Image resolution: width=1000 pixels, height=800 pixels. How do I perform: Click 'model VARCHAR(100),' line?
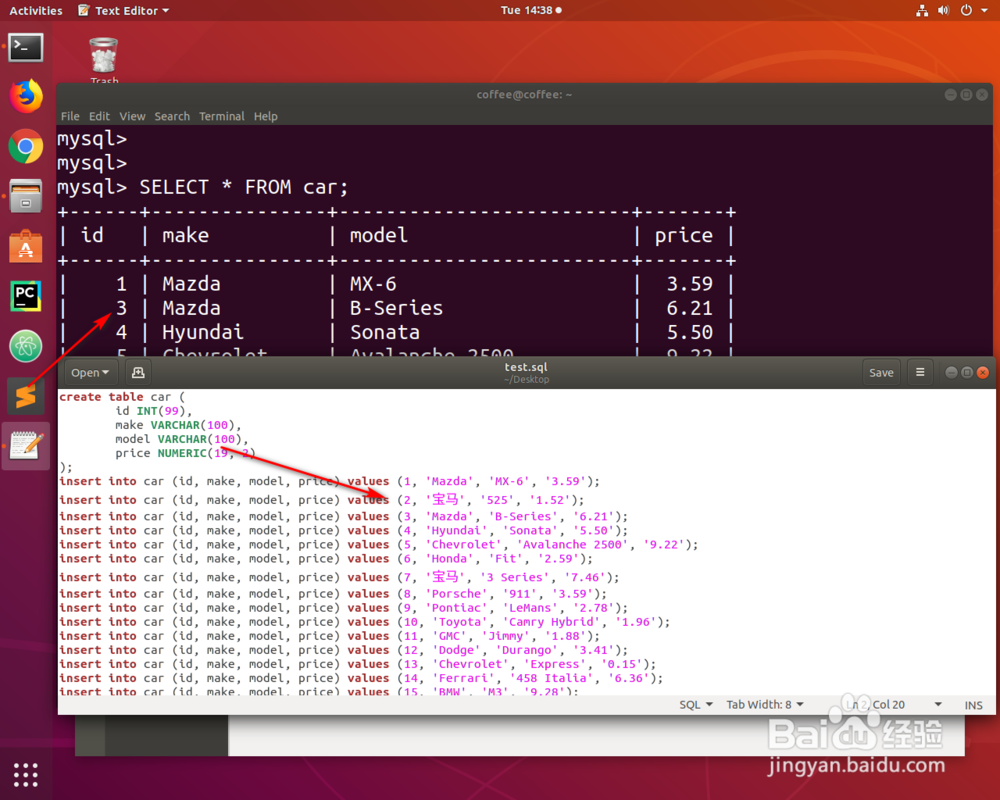[x=182, y=439]
